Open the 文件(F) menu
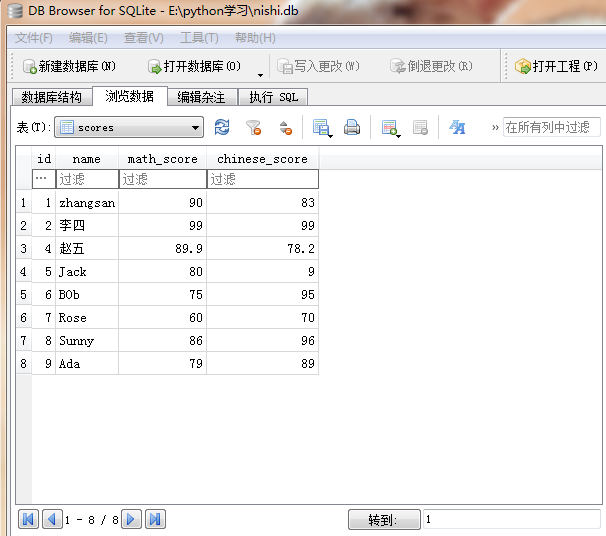This screenshot has width=606, height=536. point(34,38)
